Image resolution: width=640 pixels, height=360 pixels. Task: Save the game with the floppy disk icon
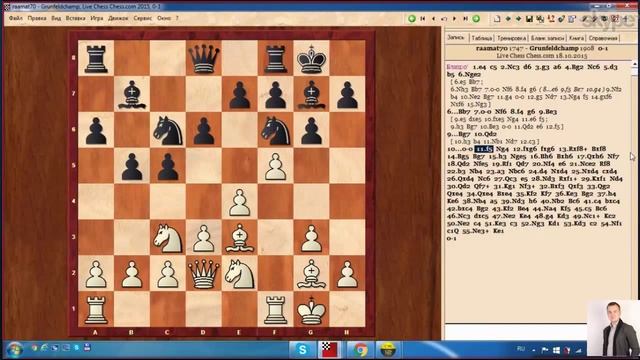coord(529,19)
